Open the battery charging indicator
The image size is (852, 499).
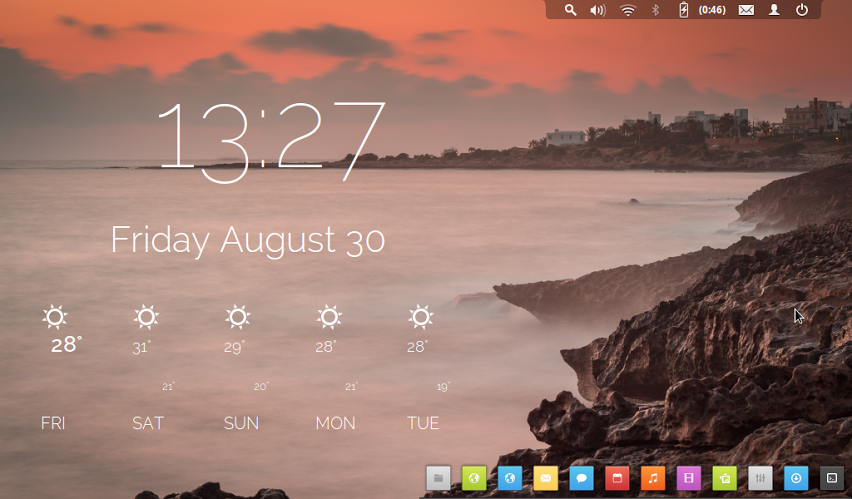point(684,10)
